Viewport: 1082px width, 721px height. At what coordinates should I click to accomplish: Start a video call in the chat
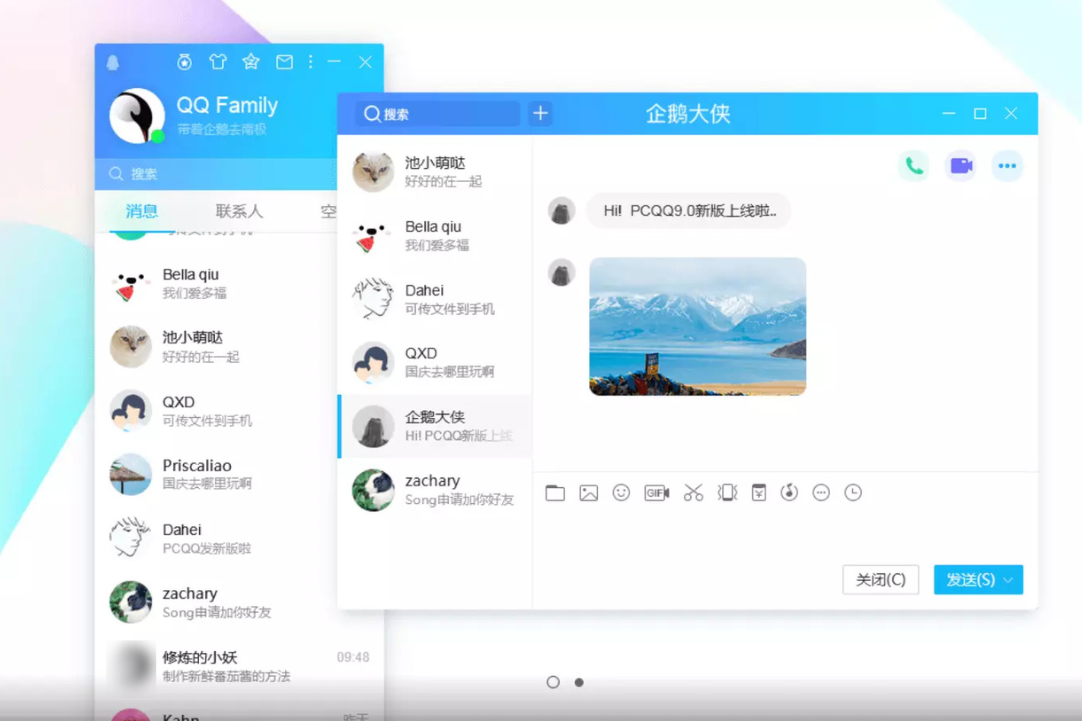pyautogui.click(x=960, y=166)
